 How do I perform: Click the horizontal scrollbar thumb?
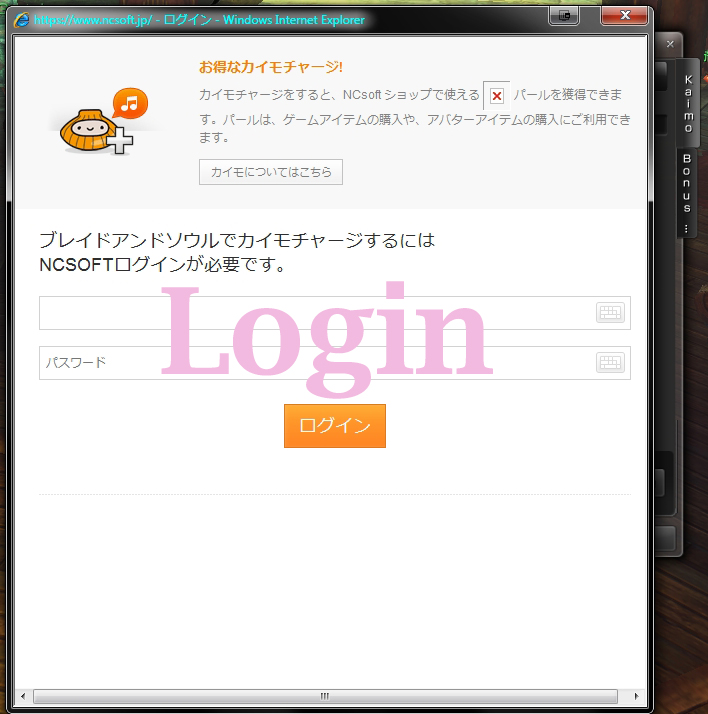click(325, 696)
